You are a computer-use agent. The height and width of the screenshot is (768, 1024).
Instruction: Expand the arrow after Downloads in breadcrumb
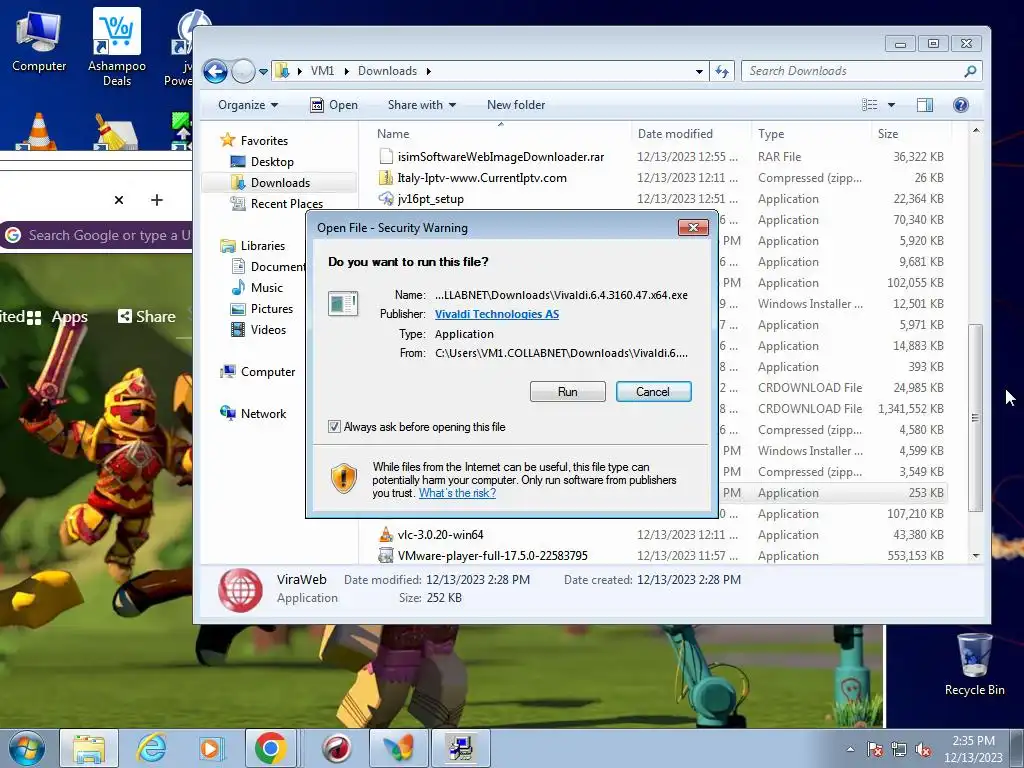(428, 71)
